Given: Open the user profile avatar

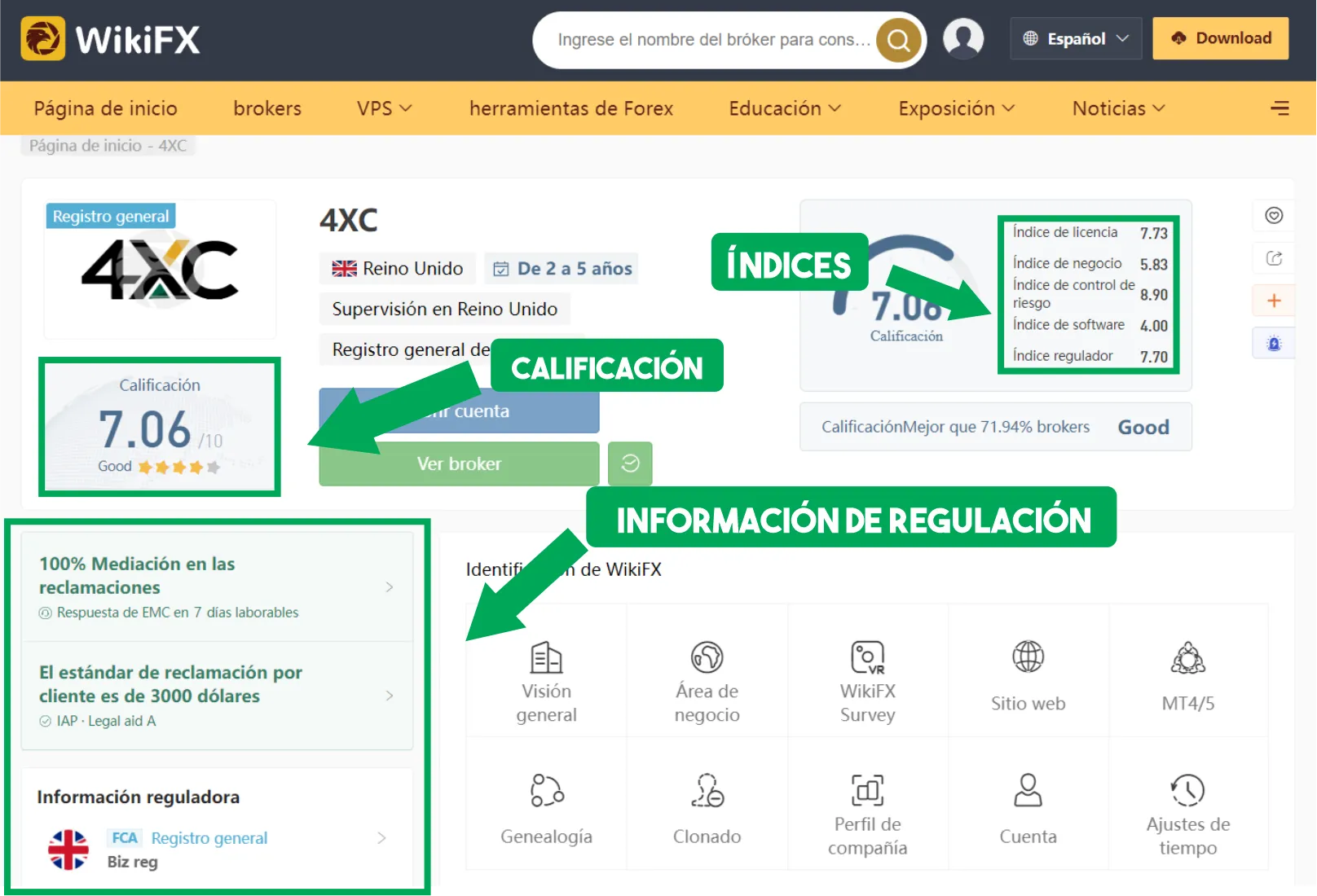Looking at the screenshot, I should pos(963,38).
